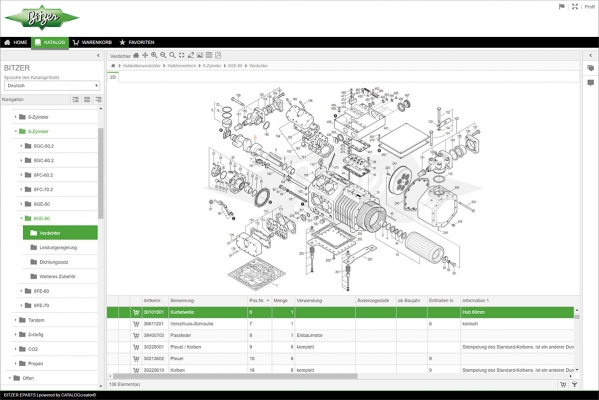Image resolution: width=599 pixels, height=400 pixels.
Task: Open the Deutsch language dropdown
Action: pyautogui.click(x=52, y=86)
